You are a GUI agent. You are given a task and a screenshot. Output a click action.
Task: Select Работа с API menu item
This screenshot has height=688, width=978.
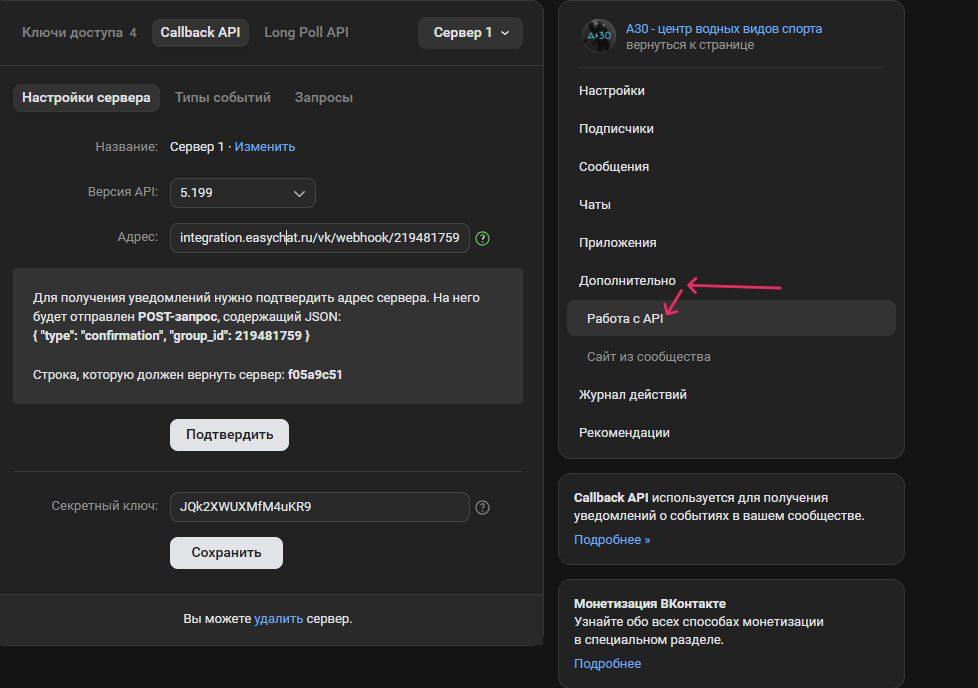625,319
